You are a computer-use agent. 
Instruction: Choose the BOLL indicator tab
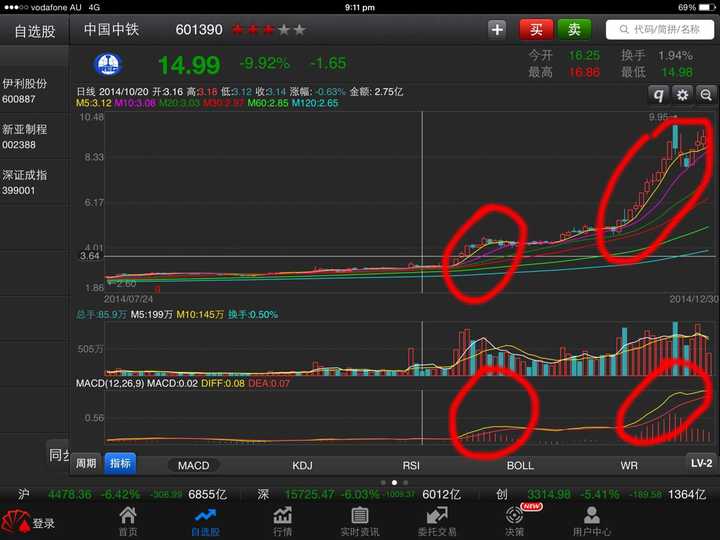pyautogui.click(x=520, y=466)
